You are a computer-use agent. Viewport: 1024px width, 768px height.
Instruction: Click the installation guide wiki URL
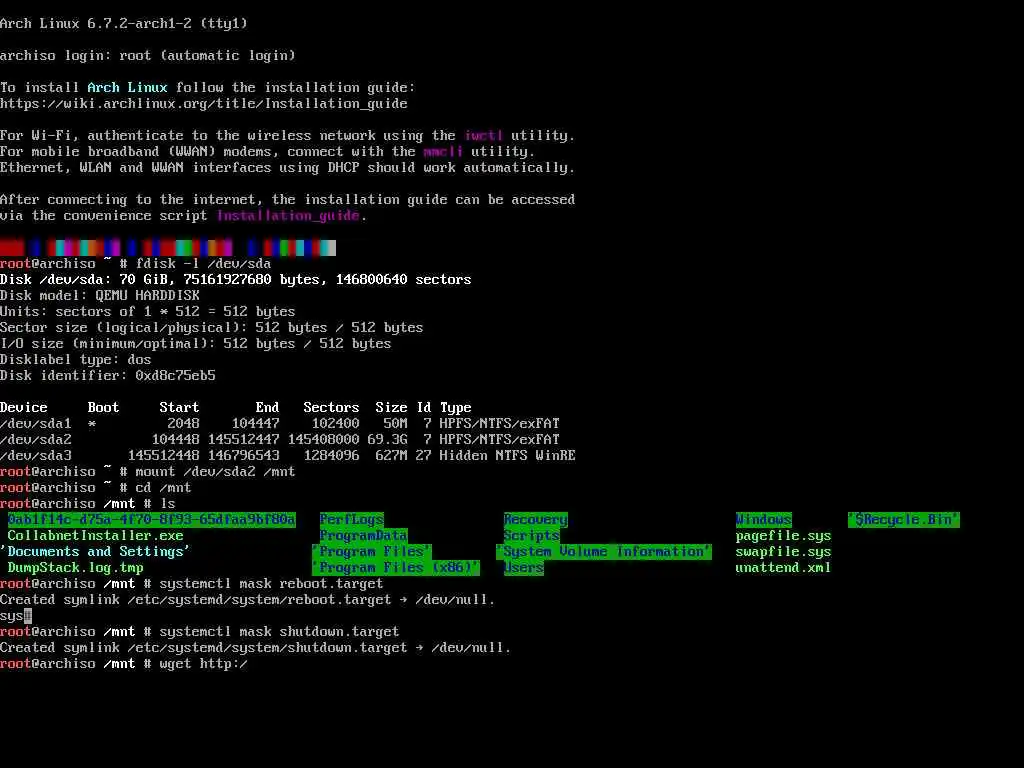[204, 103]
